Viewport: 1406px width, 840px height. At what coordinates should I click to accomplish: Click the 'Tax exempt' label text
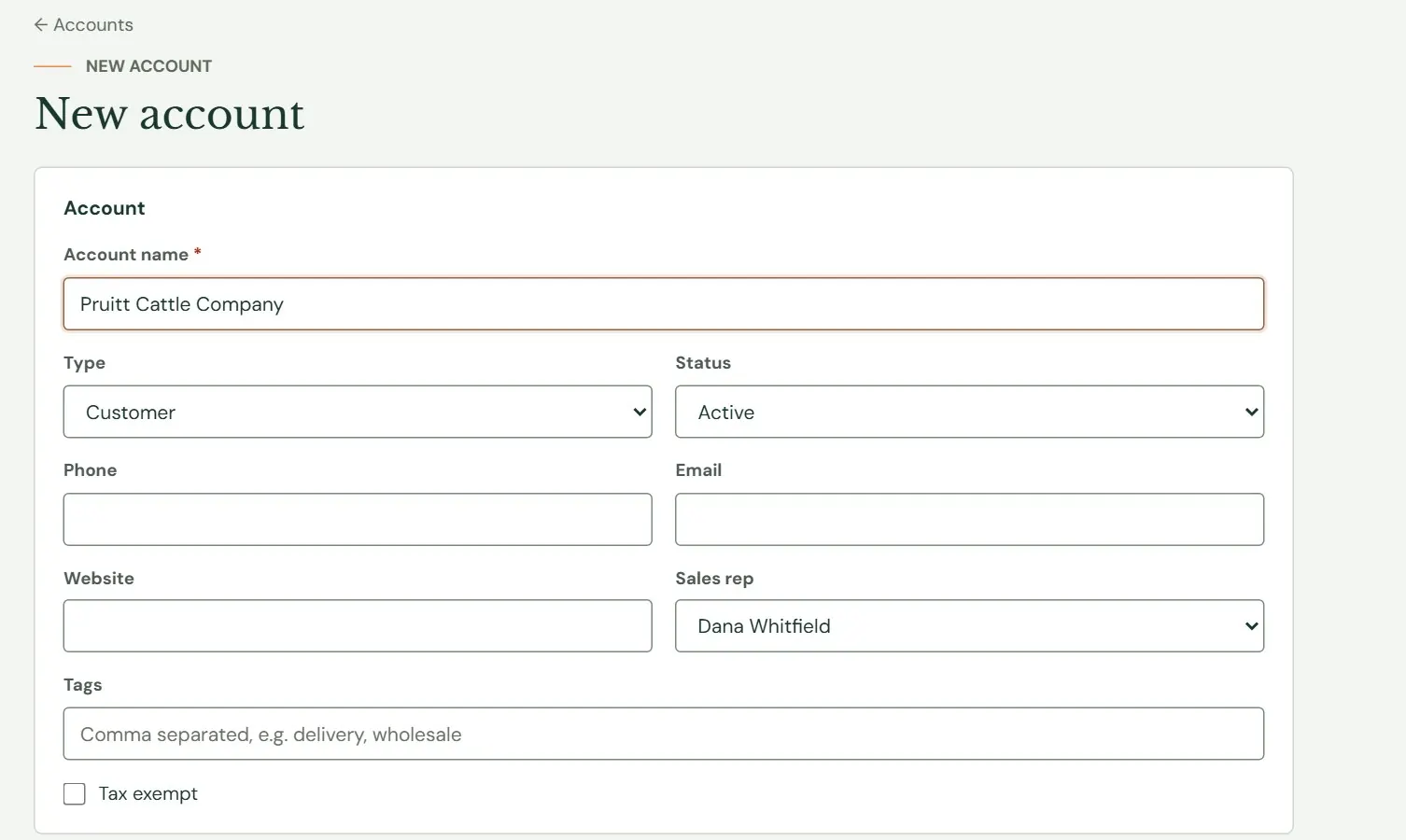[148, 794]
